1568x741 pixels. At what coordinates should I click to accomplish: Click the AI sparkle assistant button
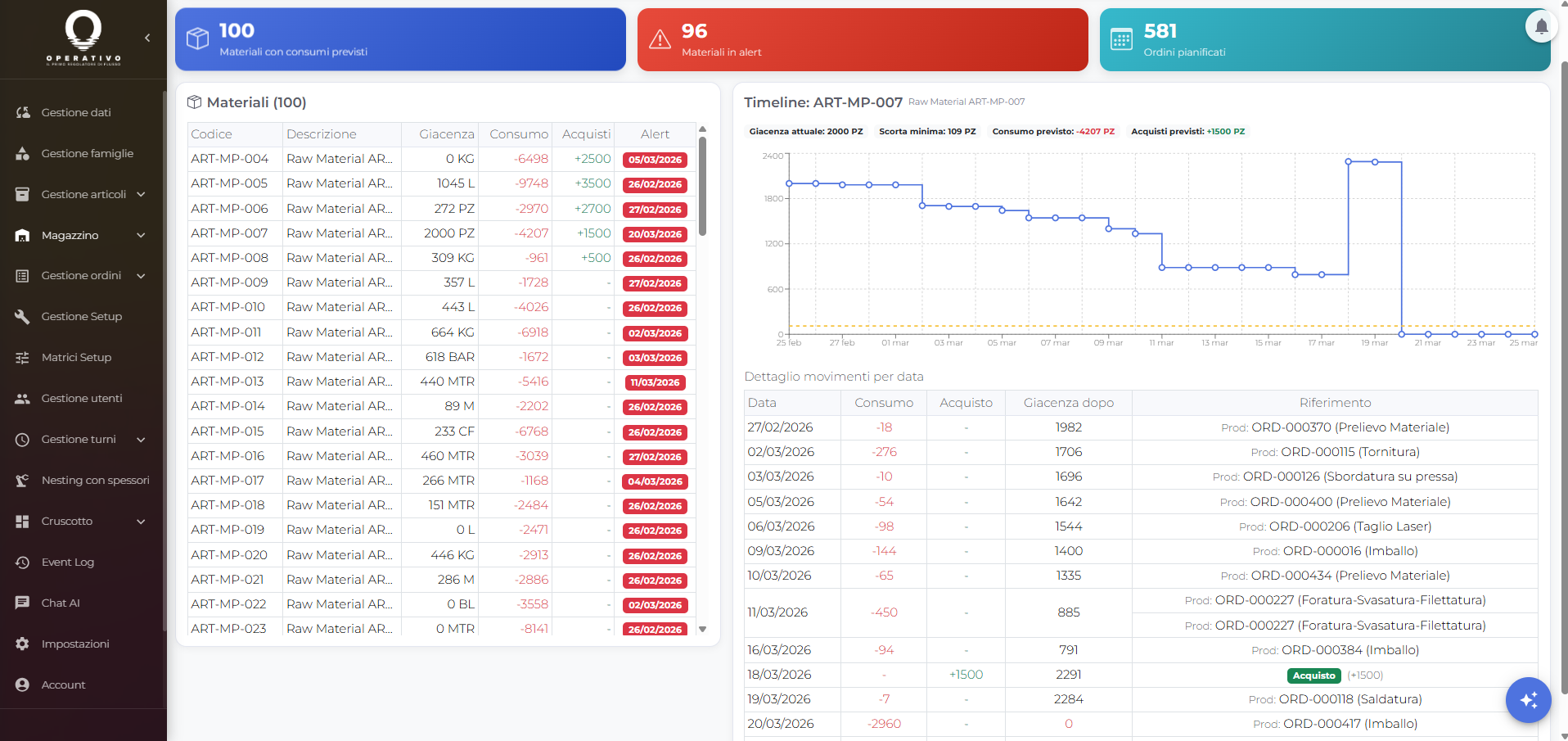pyautogui.click(x=1527, y=700)
